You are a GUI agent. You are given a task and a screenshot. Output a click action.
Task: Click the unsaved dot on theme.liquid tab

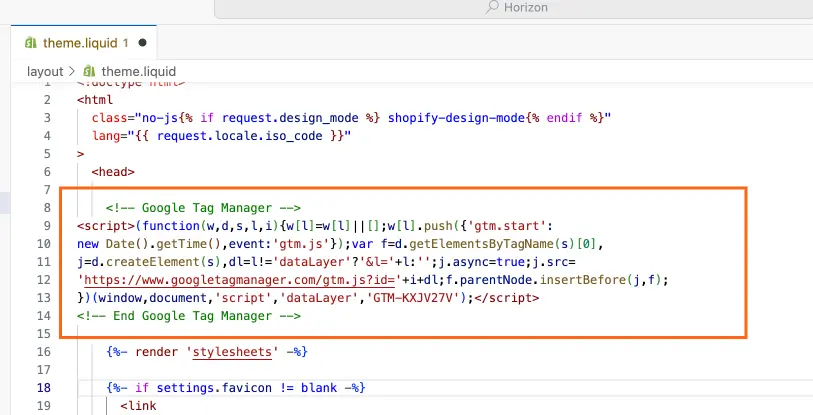tap(143, 43)
